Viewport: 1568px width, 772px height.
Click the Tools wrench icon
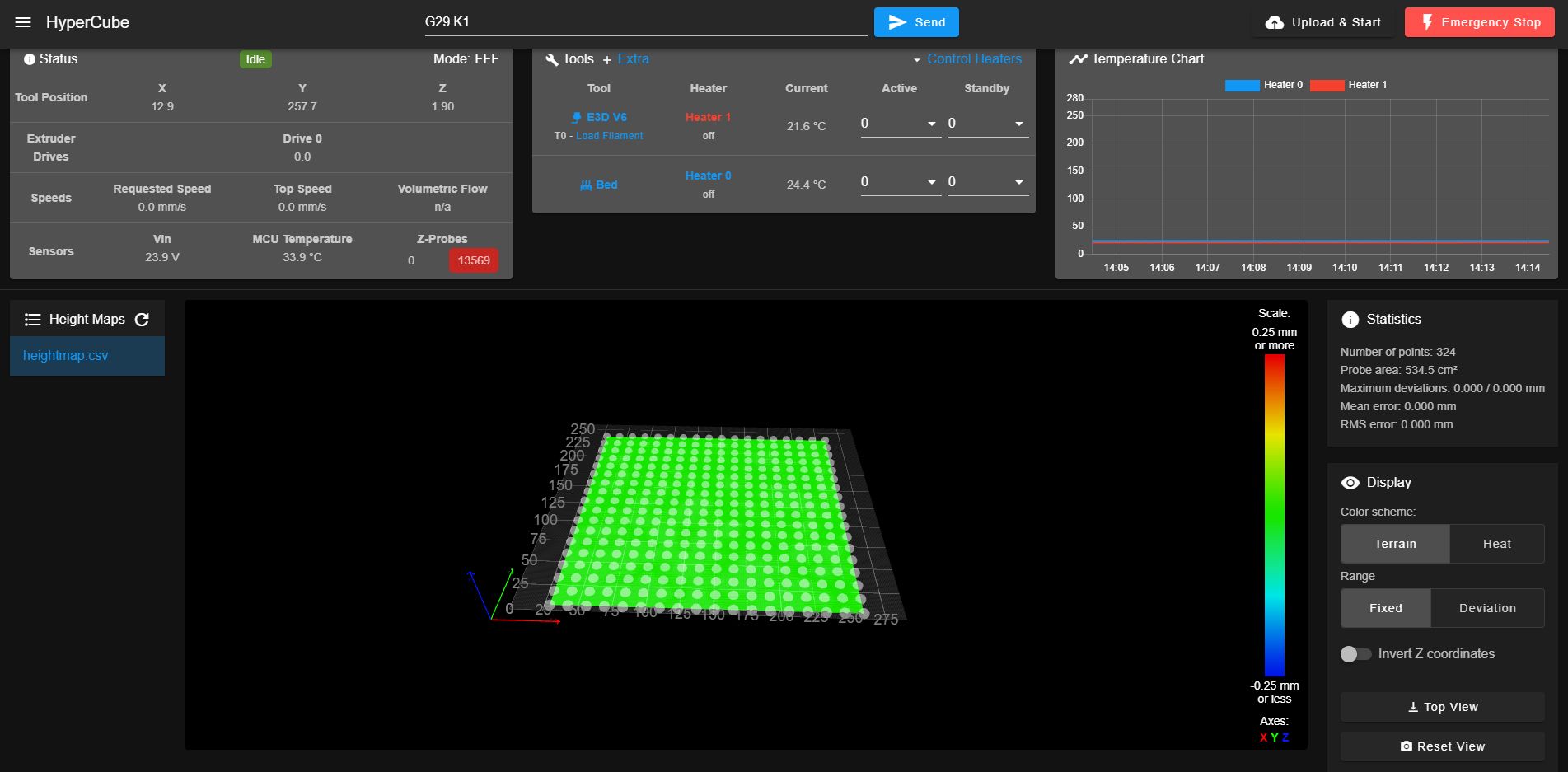tap(552, 59)
